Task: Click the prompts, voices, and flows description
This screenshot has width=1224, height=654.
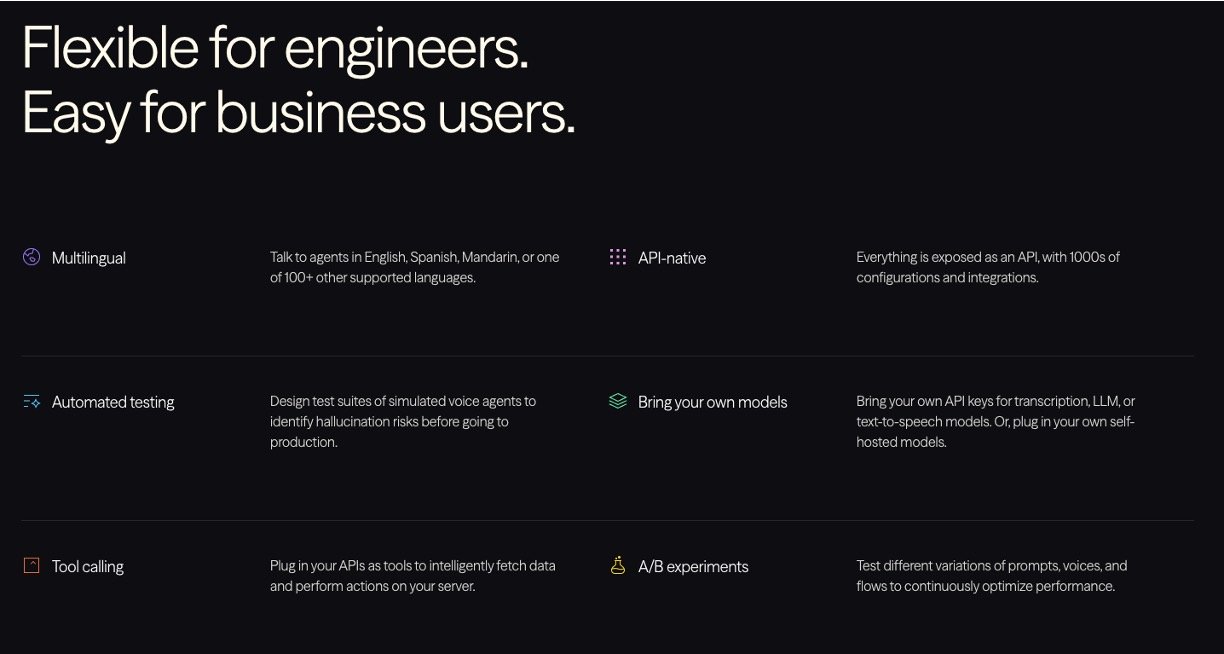Action: point(991,576)
